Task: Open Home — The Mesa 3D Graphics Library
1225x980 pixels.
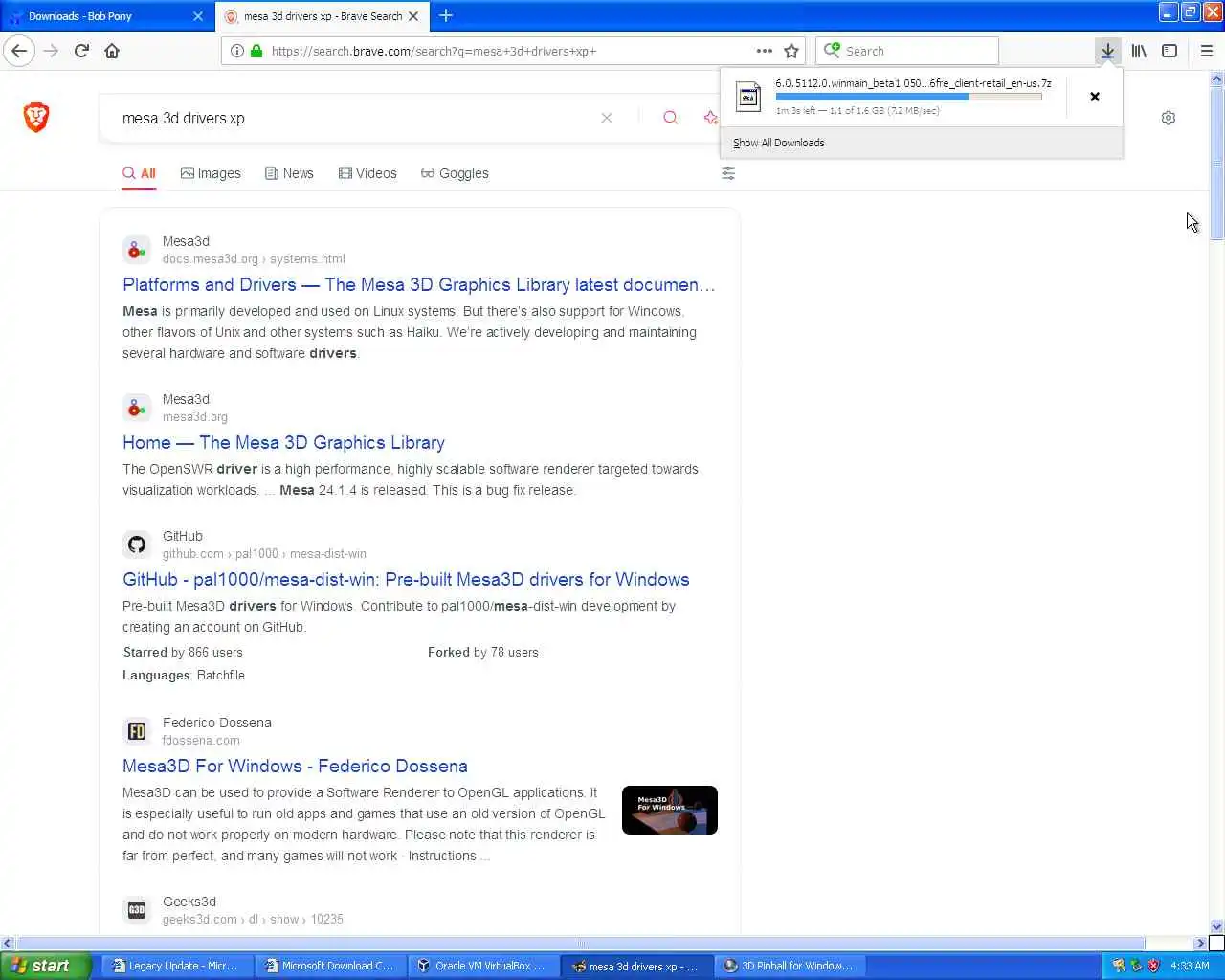Action: [x=283, y=442]
